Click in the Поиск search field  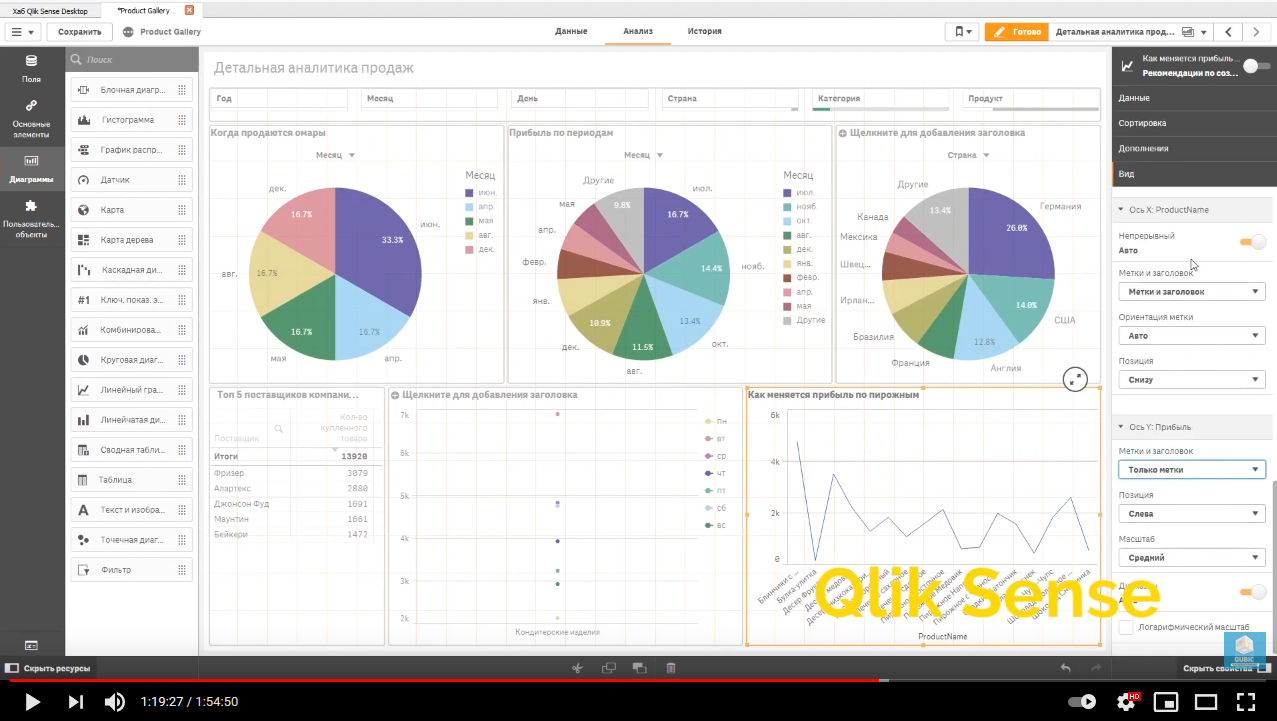pyautogui.click(x=130, y=60)
